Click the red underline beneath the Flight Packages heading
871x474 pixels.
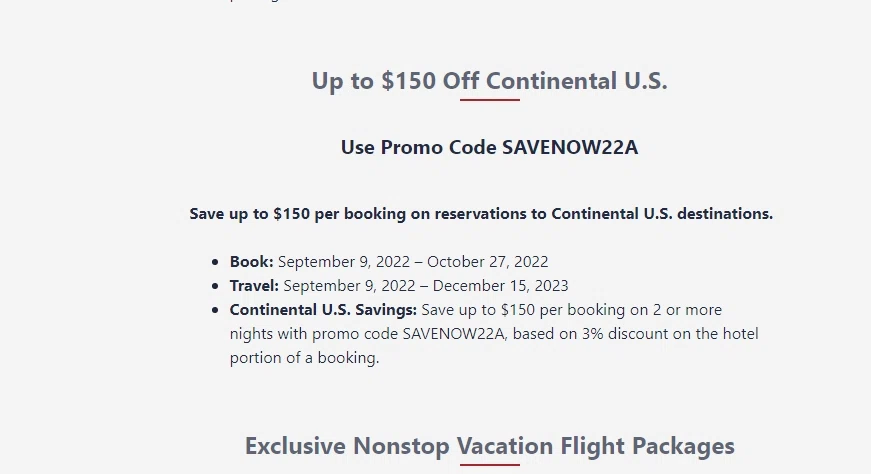click(489, 465)
